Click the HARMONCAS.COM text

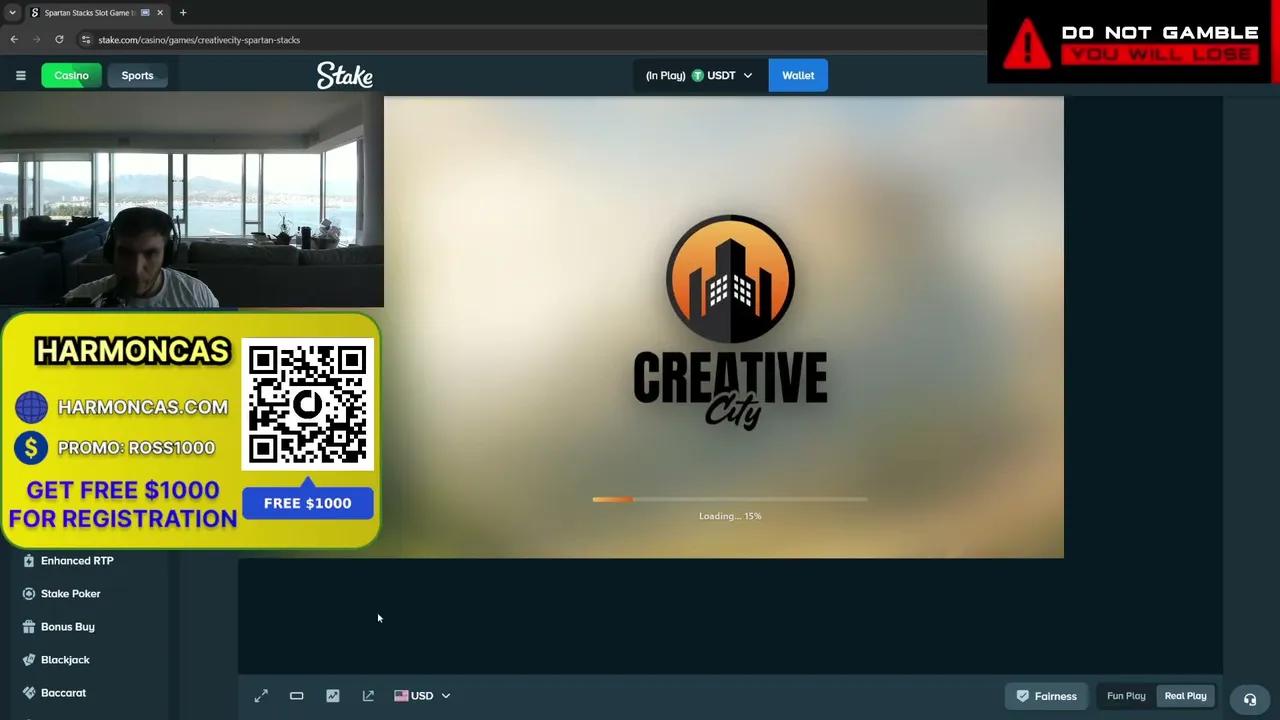pos(143,407)
